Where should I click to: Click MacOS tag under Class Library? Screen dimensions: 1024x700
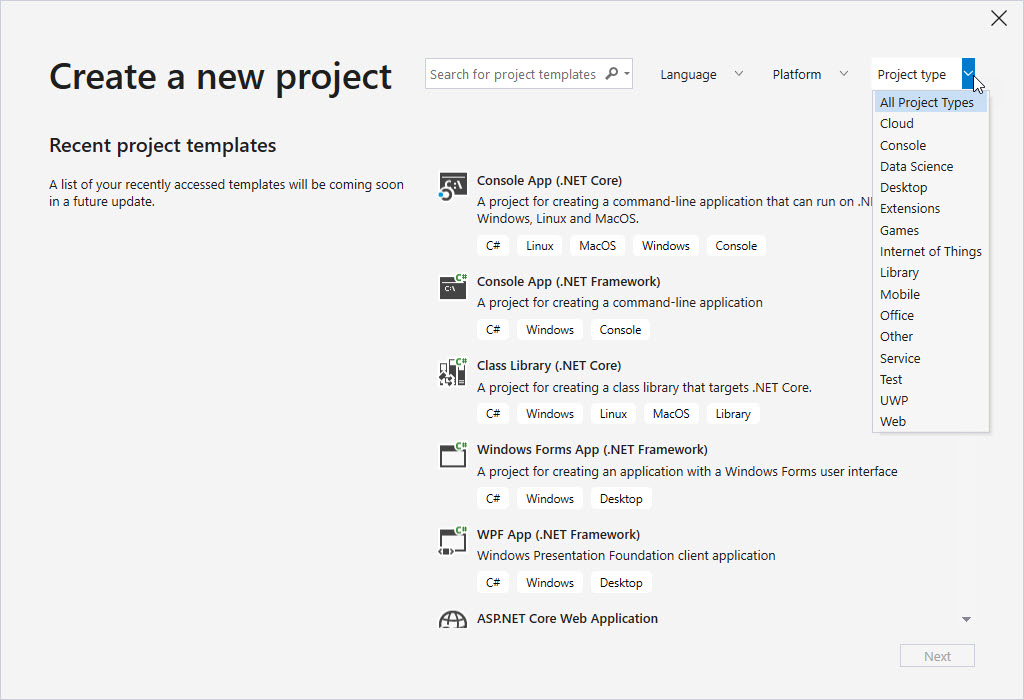click(671, 414)
